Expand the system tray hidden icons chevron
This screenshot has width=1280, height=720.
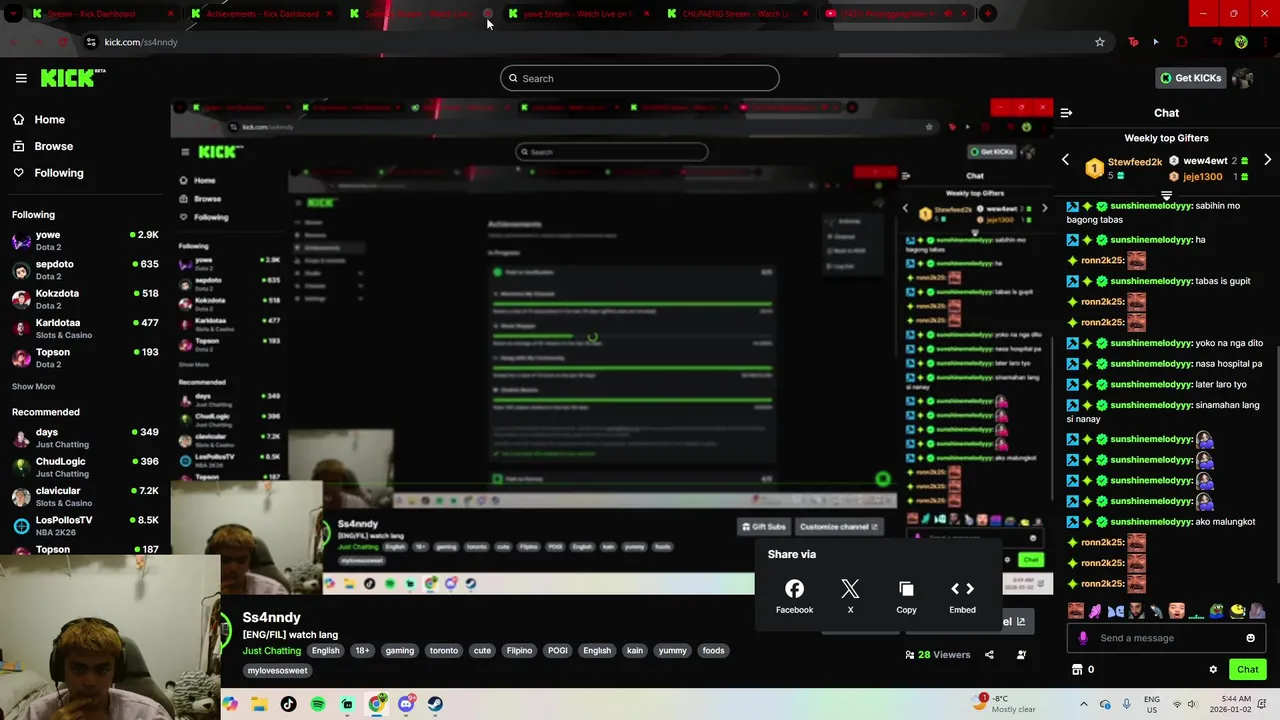click(1083, 704)
